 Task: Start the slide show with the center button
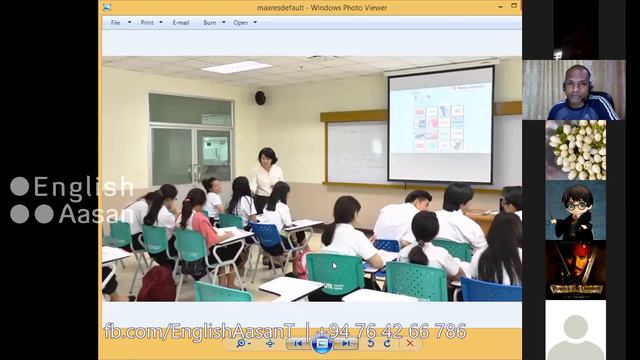[322, 344]
